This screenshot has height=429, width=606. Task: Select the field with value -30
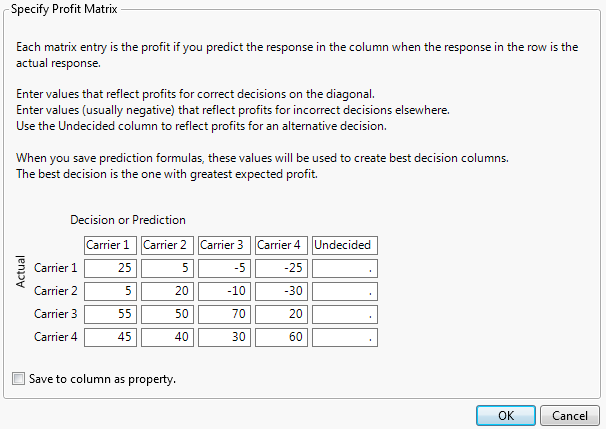[281, 291]
